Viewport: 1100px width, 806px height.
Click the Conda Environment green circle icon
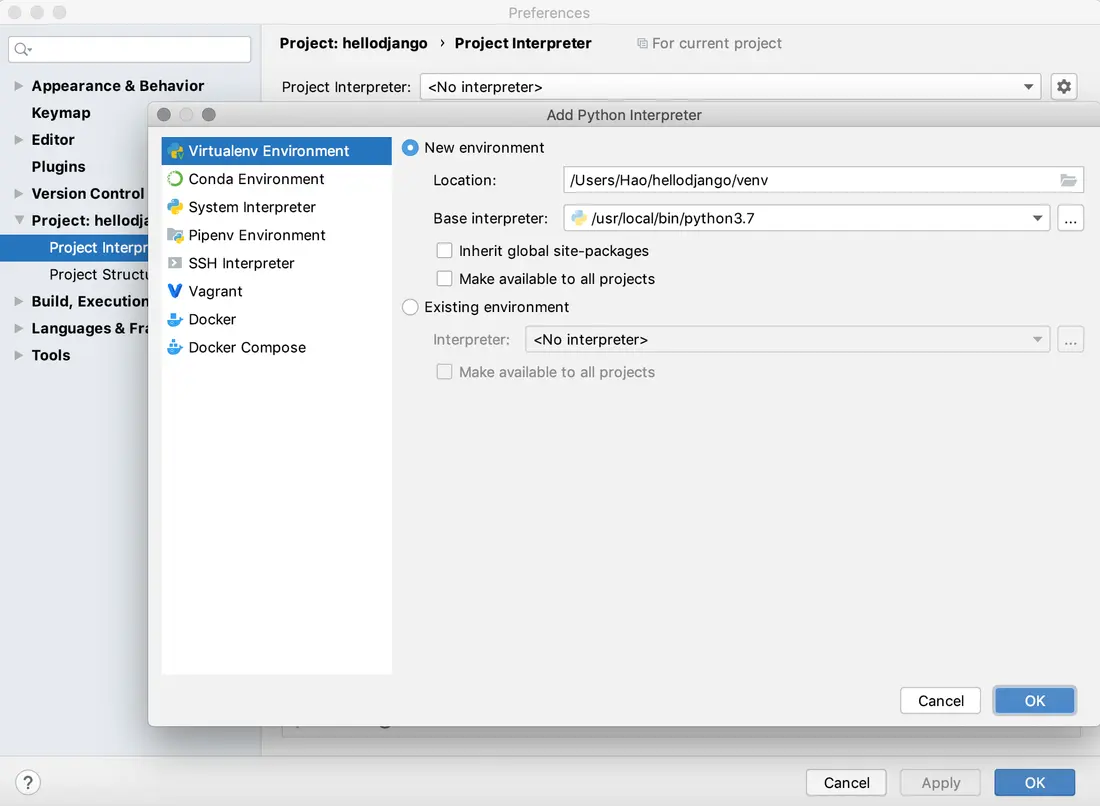click(x=175, y=179)
